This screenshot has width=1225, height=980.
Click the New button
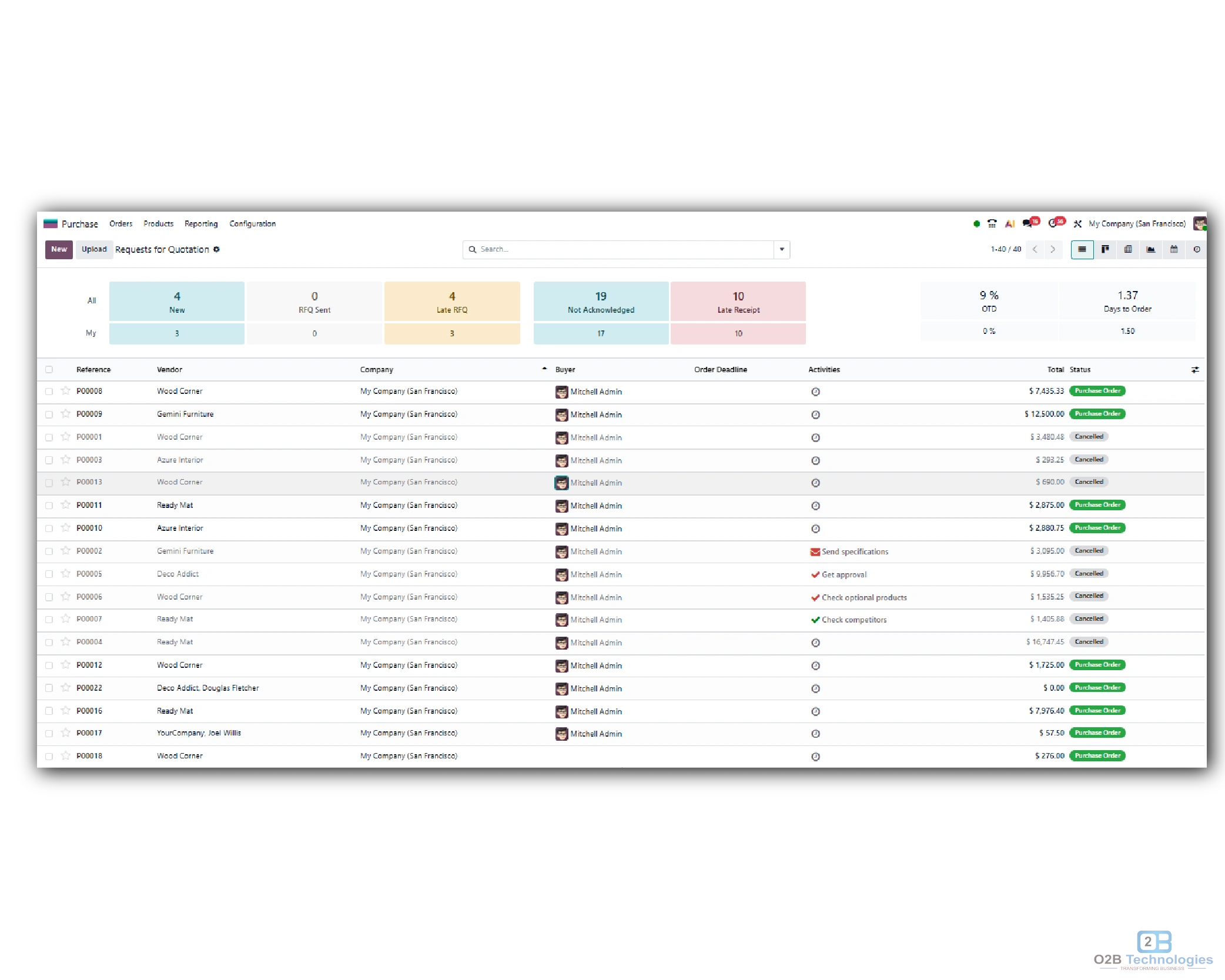[x=58, y=249]
